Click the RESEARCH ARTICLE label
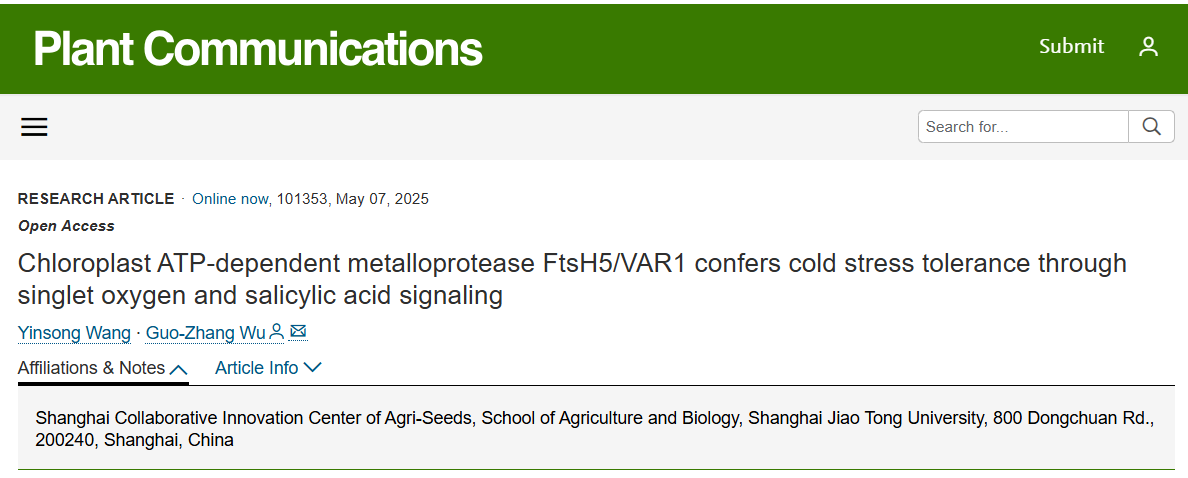Image resolution: width=1188 pixels, height=478 pixels. [96, 199]
